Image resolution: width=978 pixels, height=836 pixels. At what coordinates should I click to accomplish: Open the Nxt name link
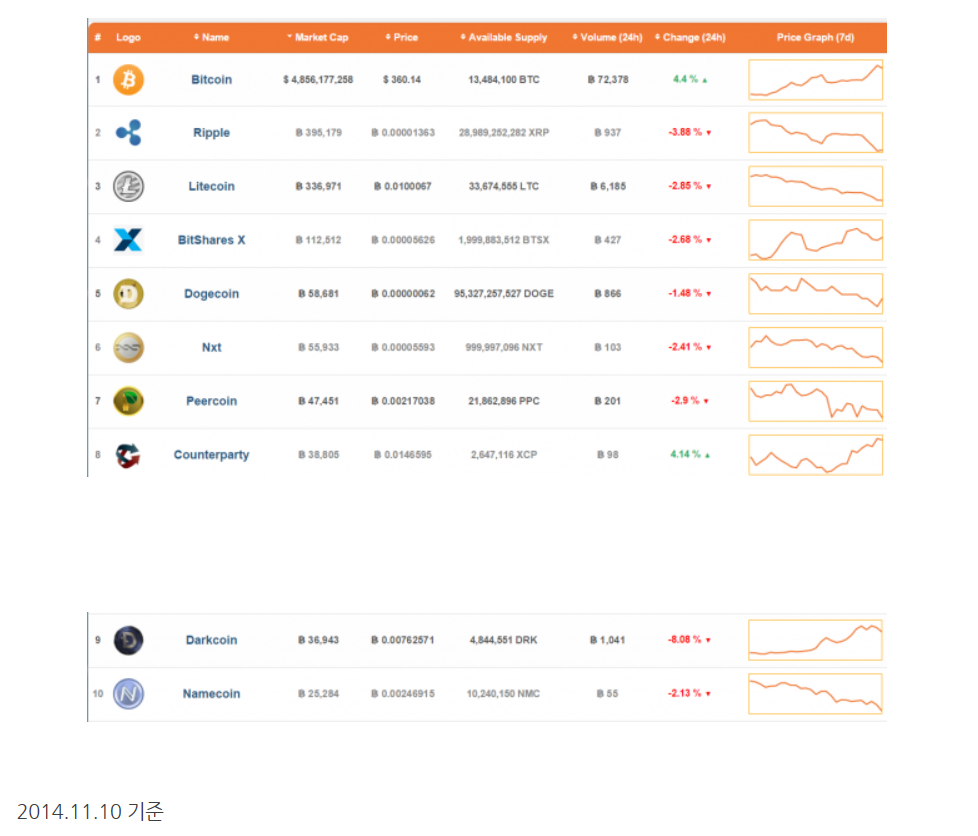[211, 348]
